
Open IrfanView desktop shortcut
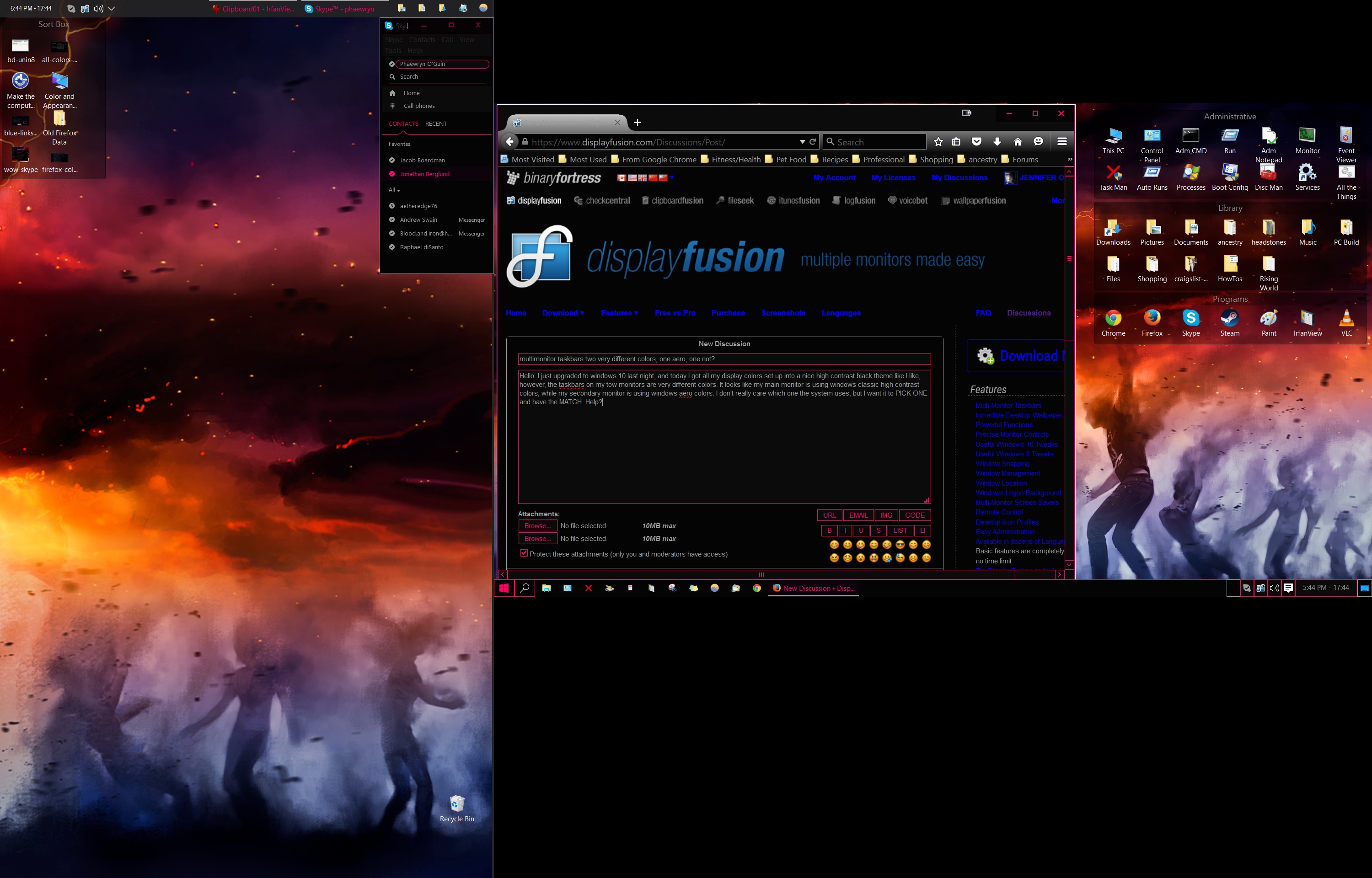(x=1307, y=323)
